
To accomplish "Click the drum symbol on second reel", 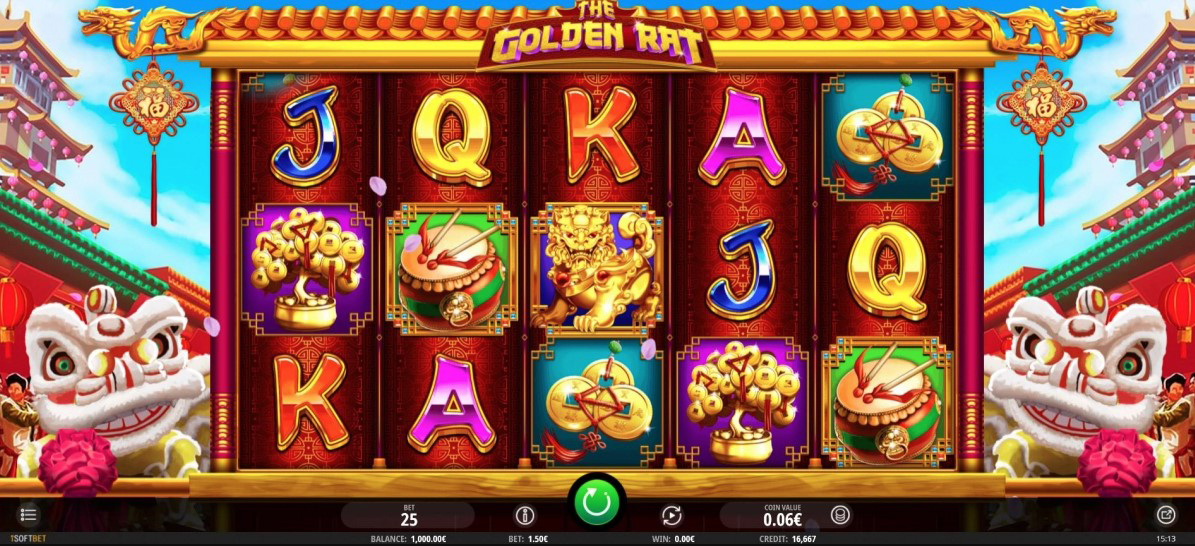I will pos(452,268).
